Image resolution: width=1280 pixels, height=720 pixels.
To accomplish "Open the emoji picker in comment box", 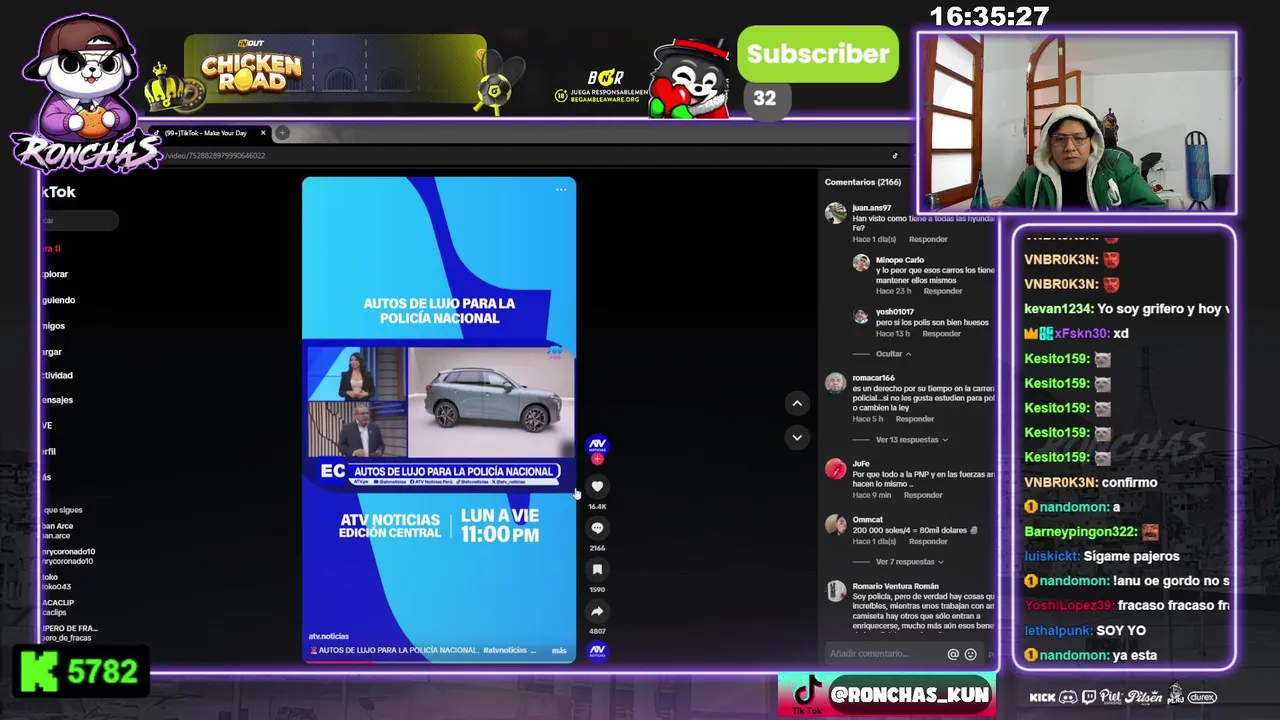I will coord(970,654).
